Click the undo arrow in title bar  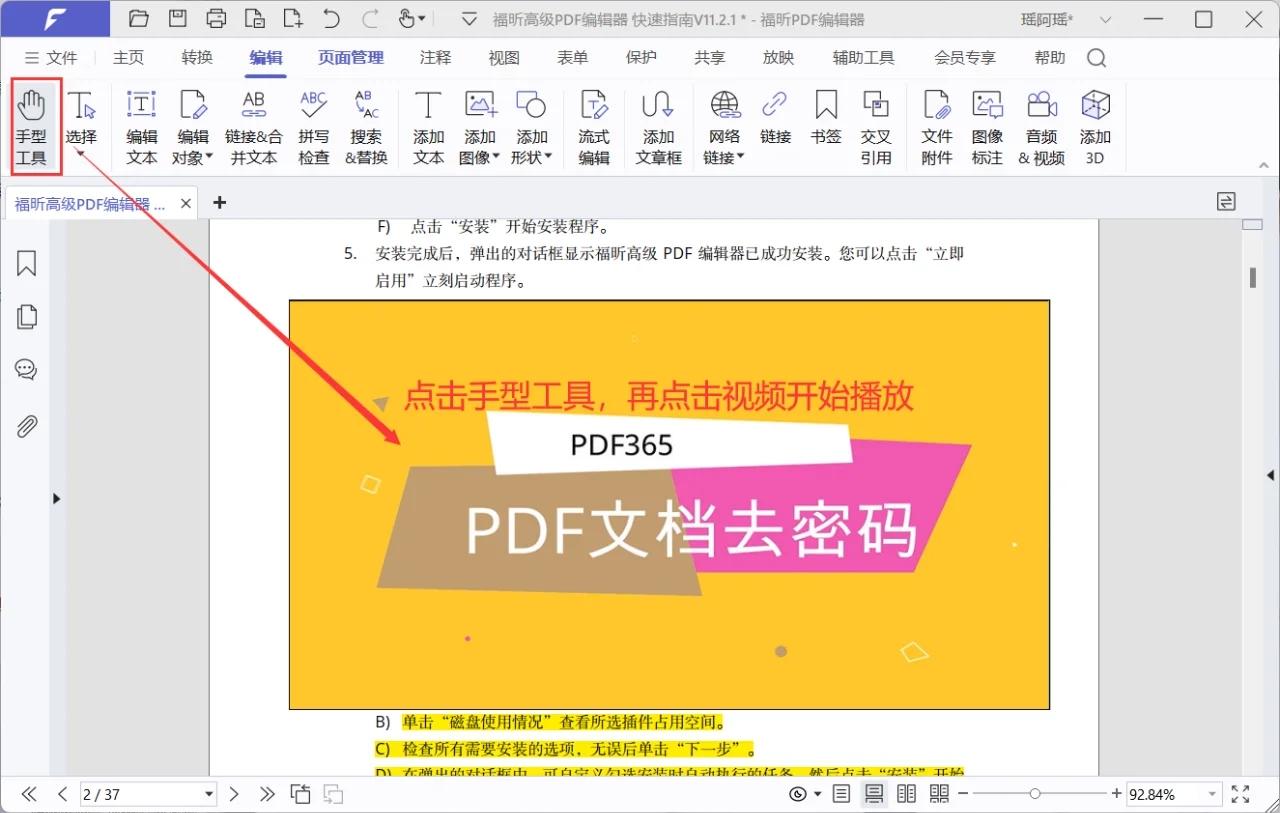[332, 19]
